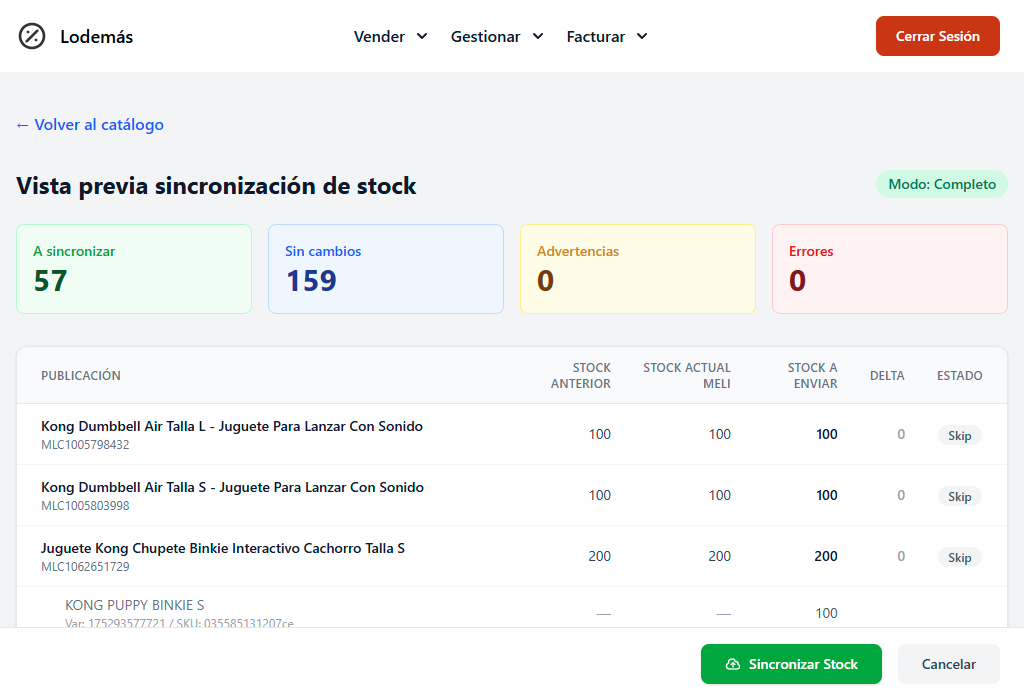The width and height of the screenshot is (1024, 700).
Task: Expand the Facturar dropdown menu
Action: pos(607,37)
